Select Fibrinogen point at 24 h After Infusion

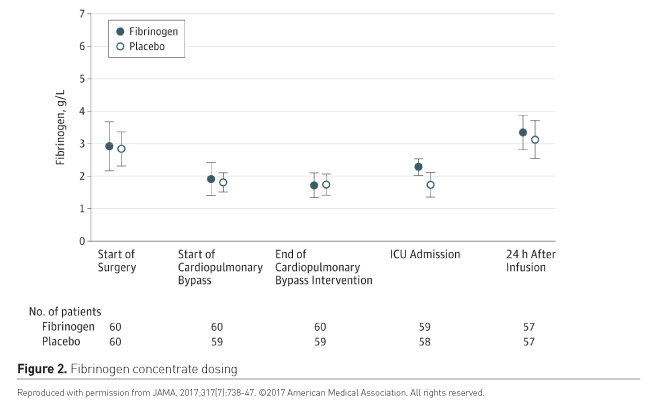pos(522,132)
